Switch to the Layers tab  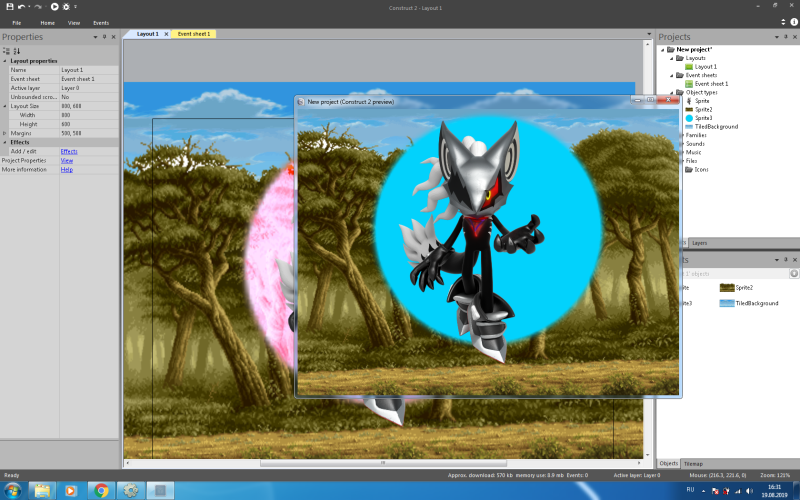coord(699,243)
